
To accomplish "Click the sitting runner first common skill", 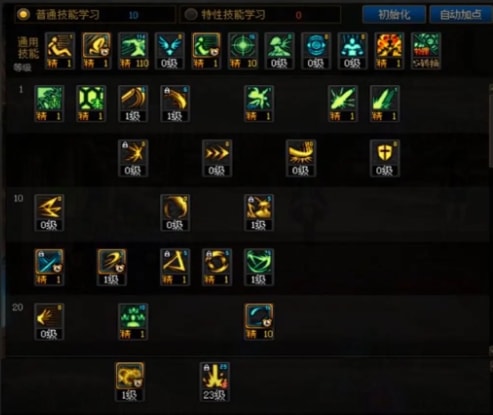I will [60, 51].
